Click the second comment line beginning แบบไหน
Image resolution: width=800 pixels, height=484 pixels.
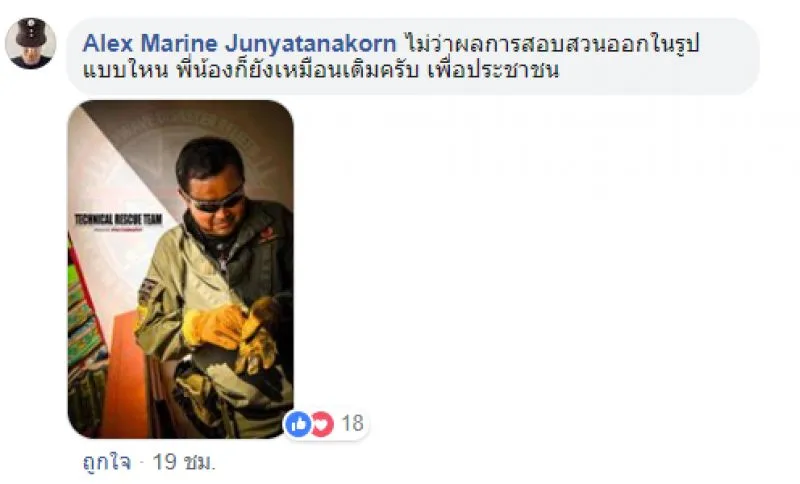pos(321,70)
